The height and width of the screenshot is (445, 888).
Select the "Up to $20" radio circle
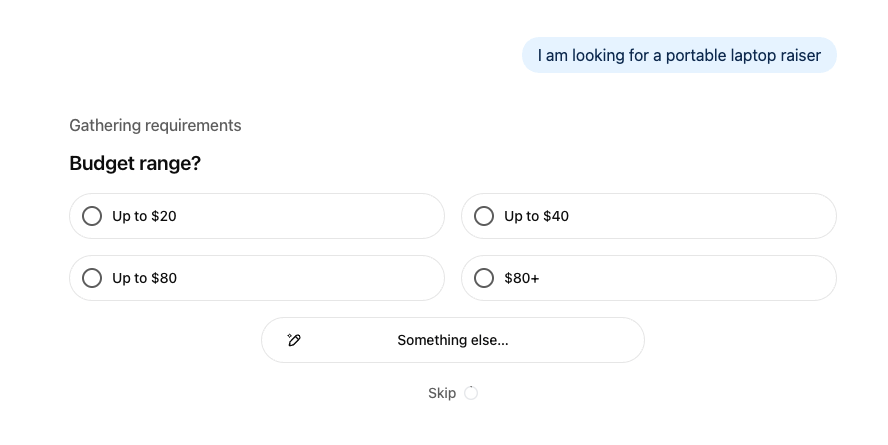pos(92,216)
